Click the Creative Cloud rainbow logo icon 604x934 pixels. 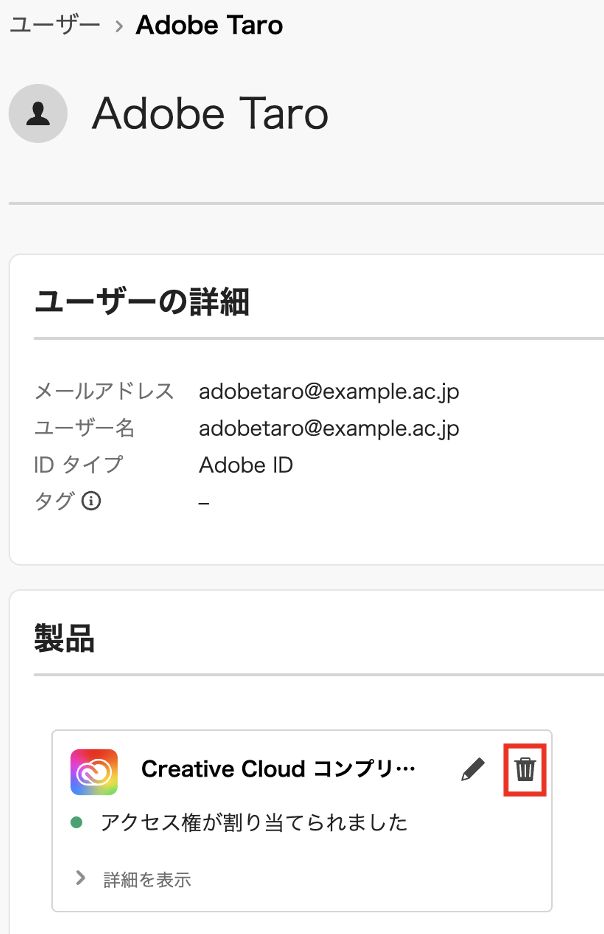pyautogui.click(x=95, y=771)
